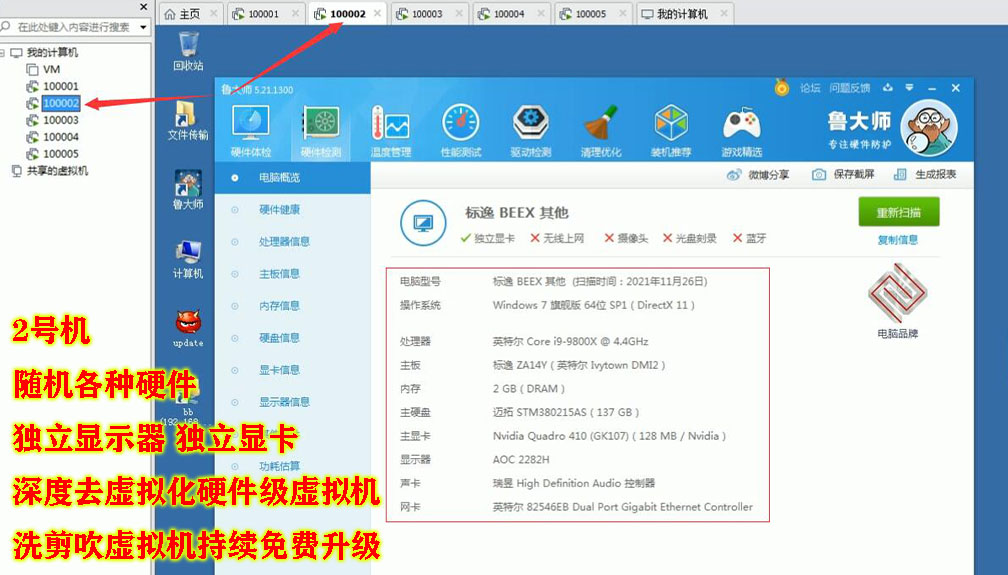The image size is (1008, 575).
Task: Click the 迈拓 STM380215AS hard disk text
Action: pyautogui.click(x=565, y=412)
